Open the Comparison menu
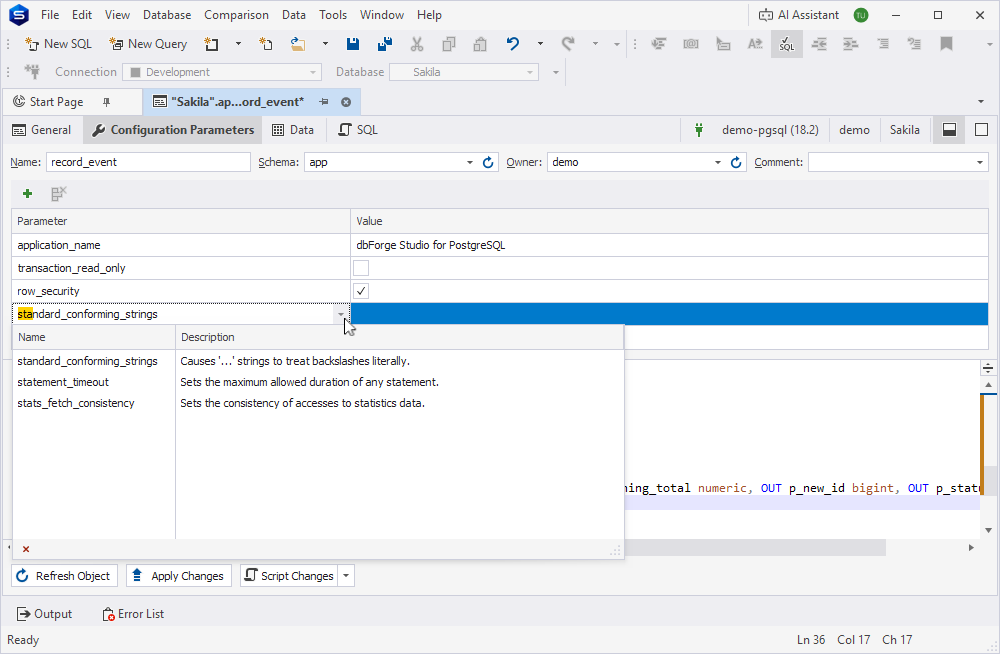The image size is (1000, 654). coord(237,15)
